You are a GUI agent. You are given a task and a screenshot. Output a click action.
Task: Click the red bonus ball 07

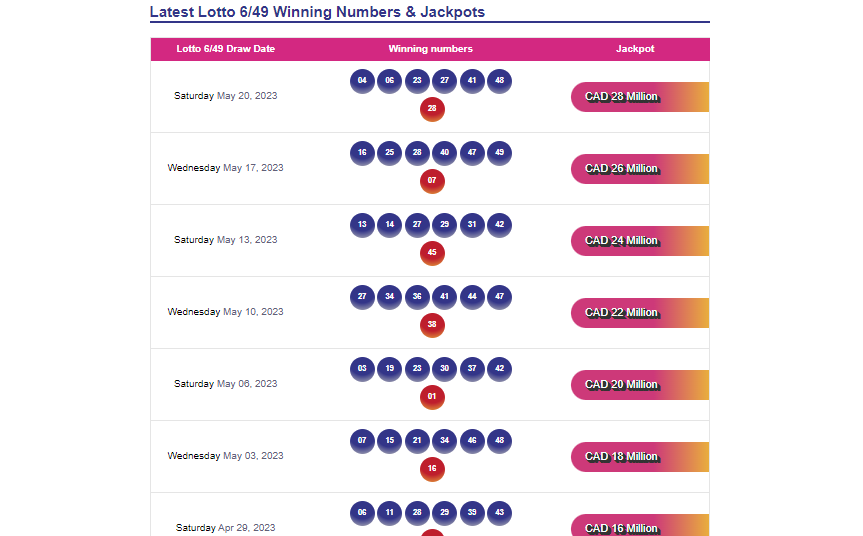click(432, 181)
